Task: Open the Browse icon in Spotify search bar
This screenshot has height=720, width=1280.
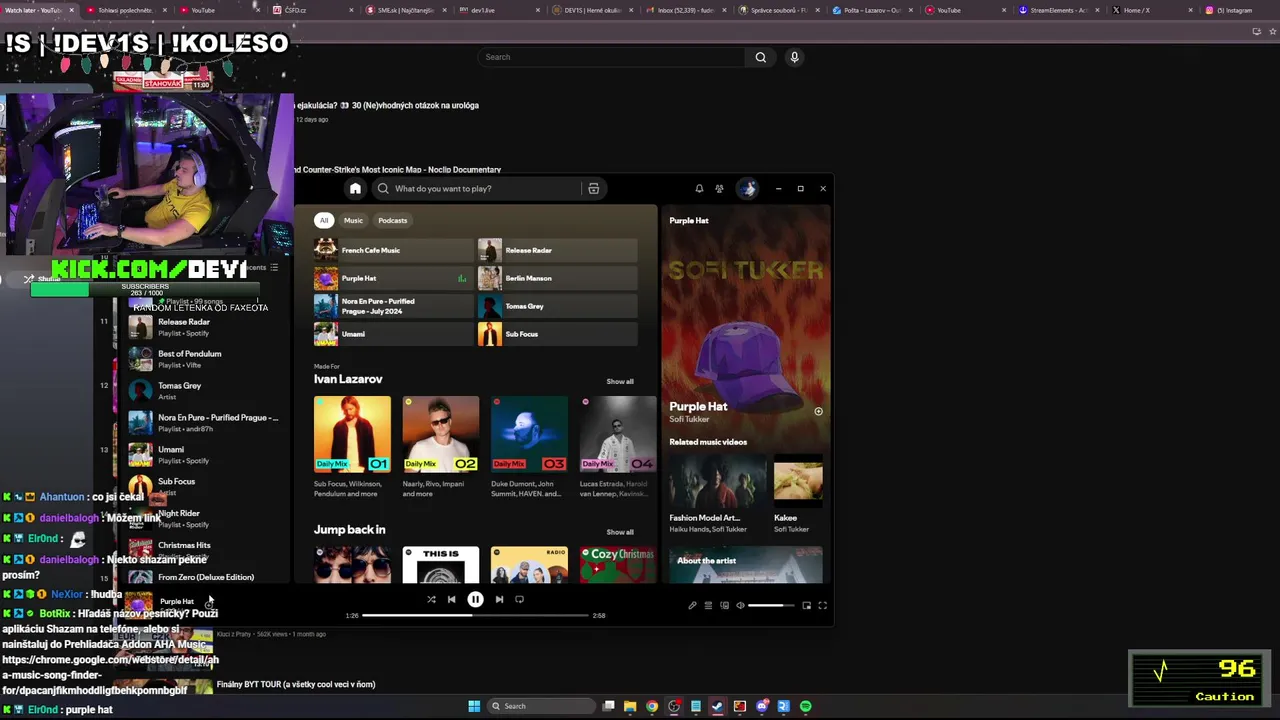Action: (593, 188)
